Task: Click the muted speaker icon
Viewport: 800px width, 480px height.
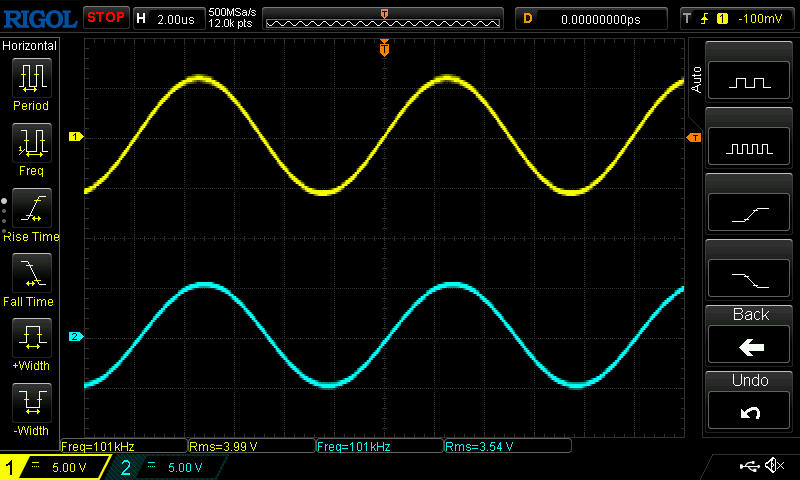Action: click(x=775, y=465)
